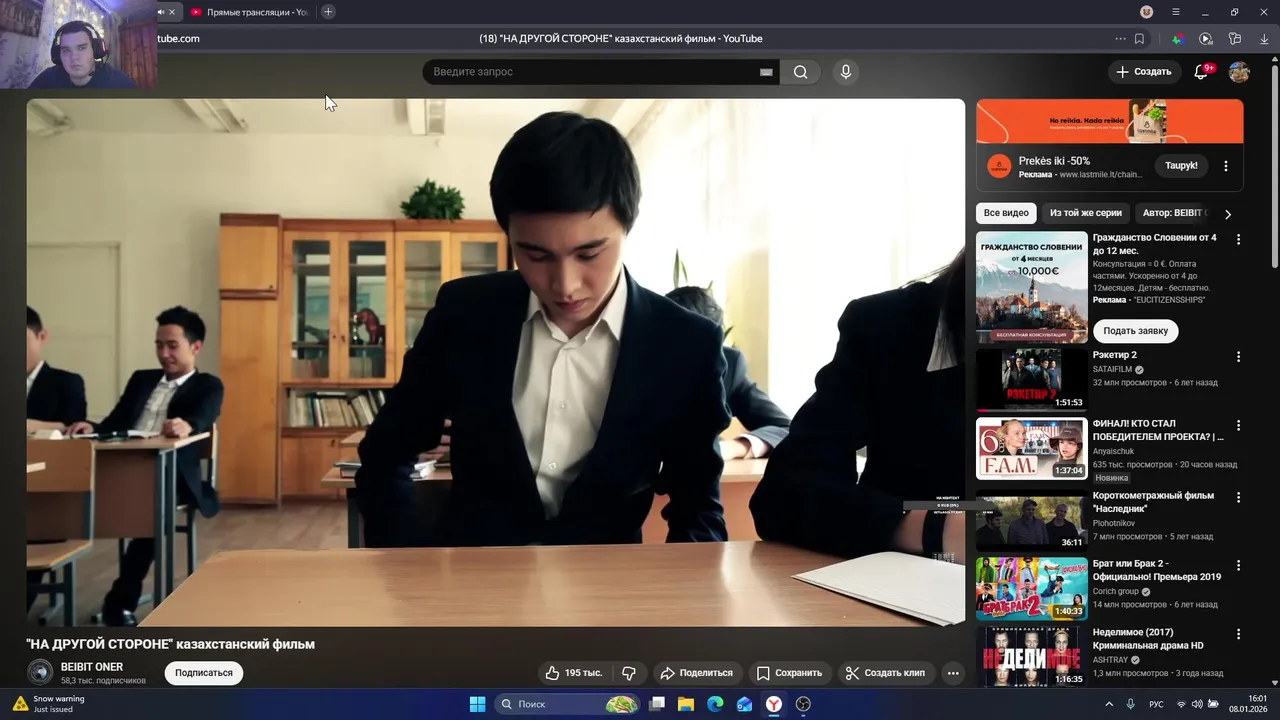Open SATAIFILM channel link
Screen dimensions: 1280x720
(x=1112, y=370)
